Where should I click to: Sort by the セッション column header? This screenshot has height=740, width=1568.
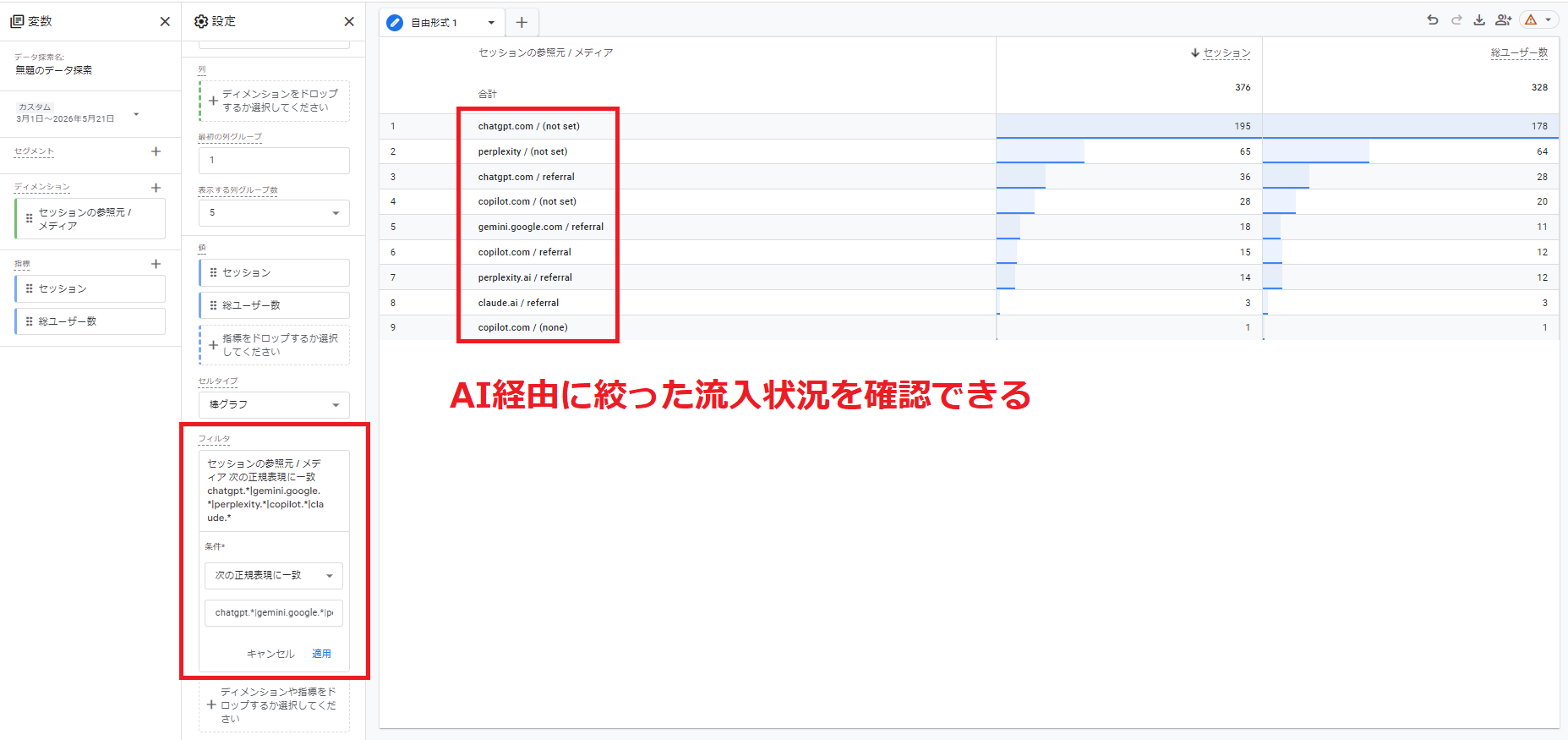tap(1227, 52)
